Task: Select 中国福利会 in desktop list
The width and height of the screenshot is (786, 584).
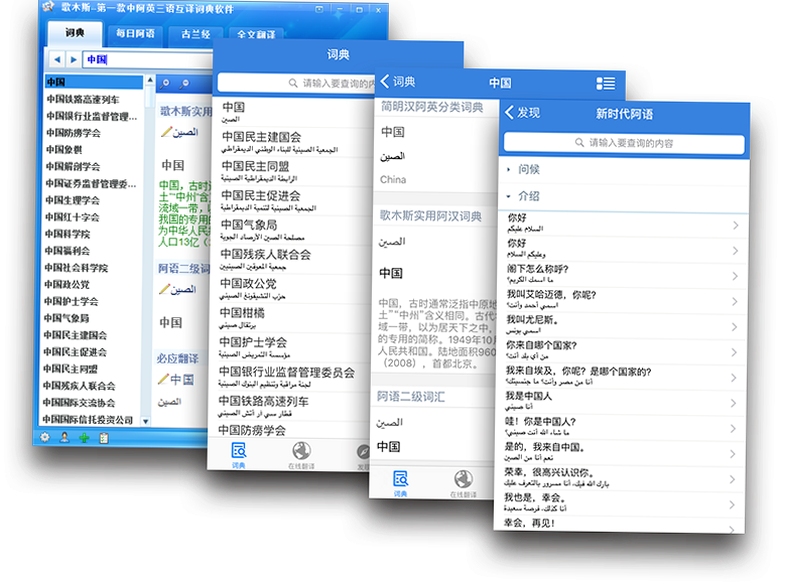Action: click(x=67, y=251)
